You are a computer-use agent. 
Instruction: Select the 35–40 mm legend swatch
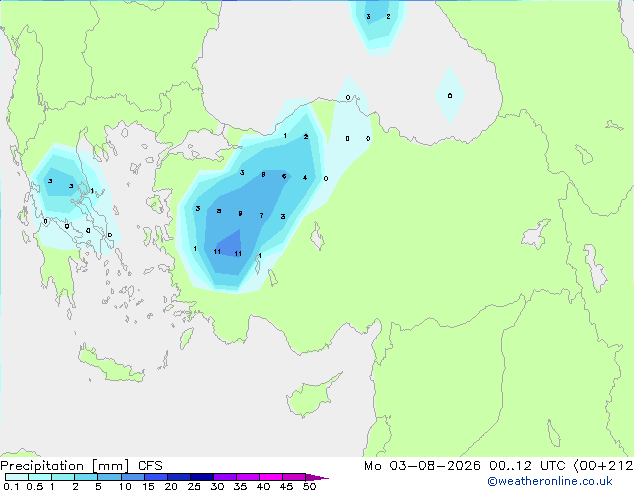tap(247, 477)
